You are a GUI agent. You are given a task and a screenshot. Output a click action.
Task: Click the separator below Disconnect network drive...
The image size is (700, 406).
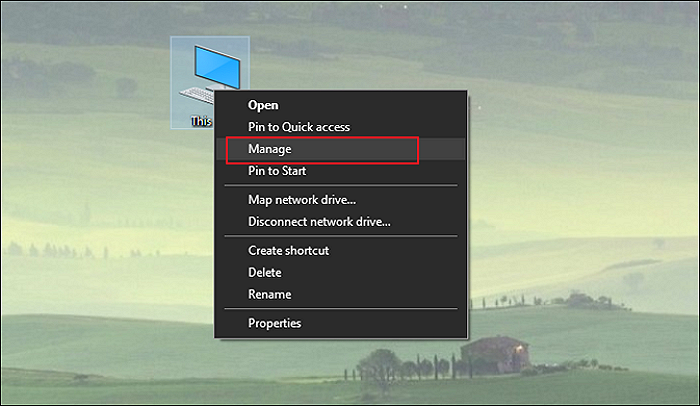coord(340,236)
